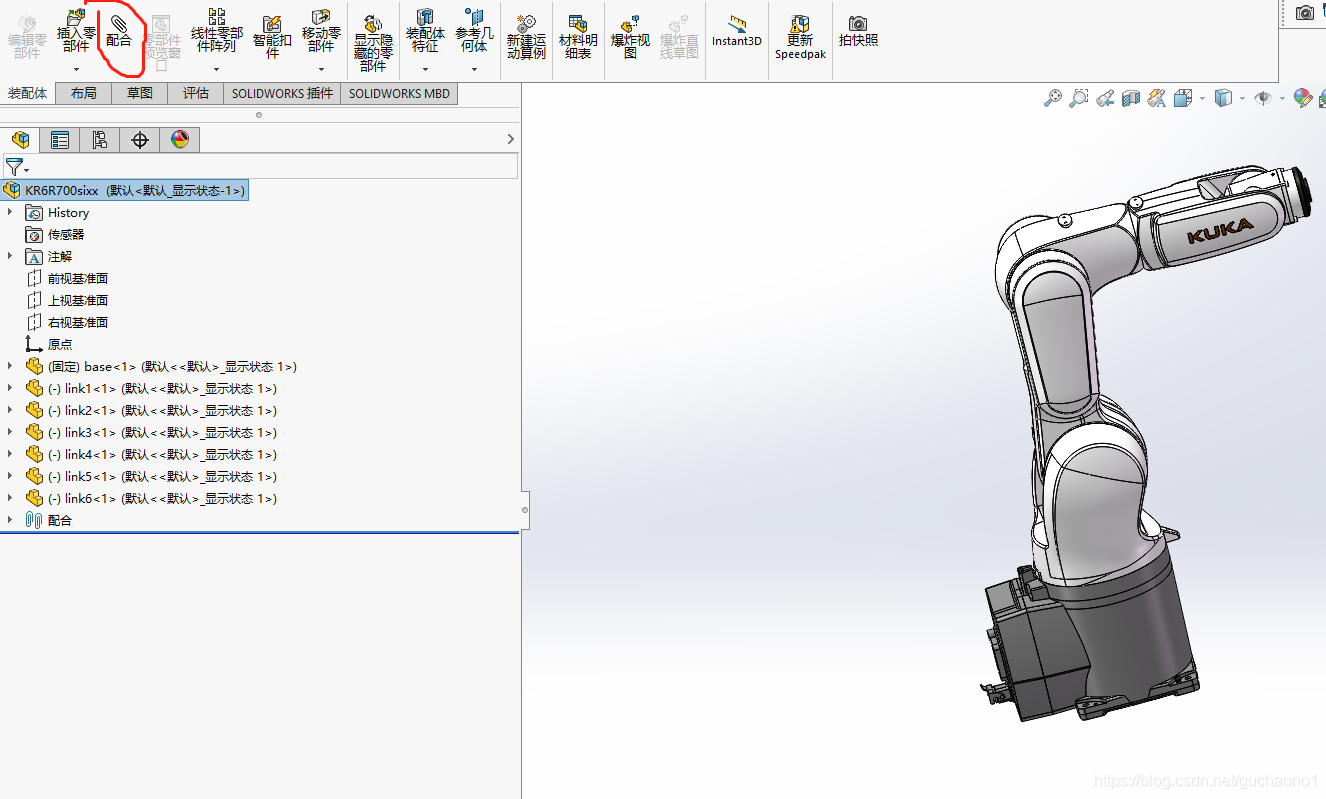Expand the History tree node
1326x799 pixels.
tap(10, 212)
